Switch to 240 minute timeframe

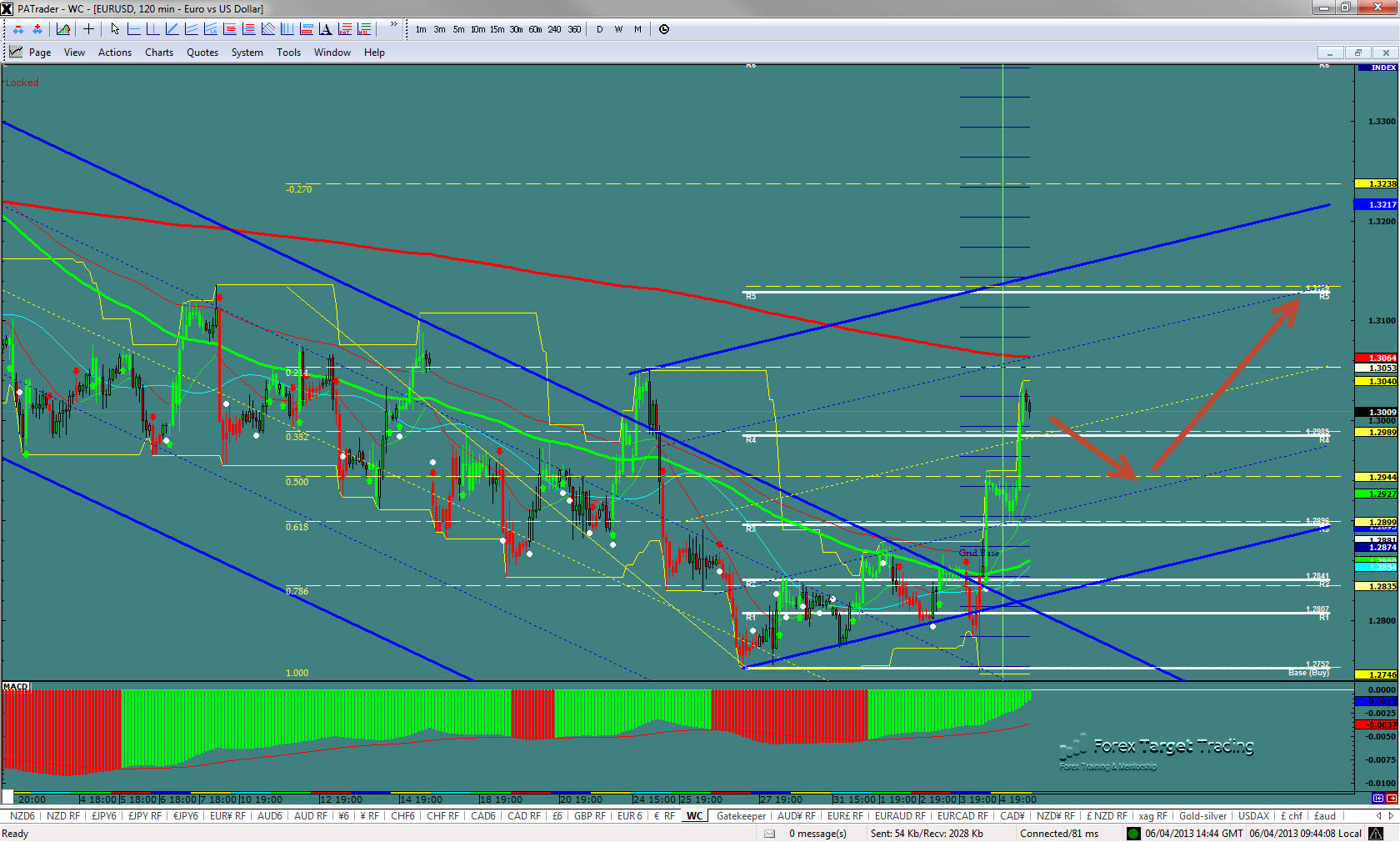(555, 29)
